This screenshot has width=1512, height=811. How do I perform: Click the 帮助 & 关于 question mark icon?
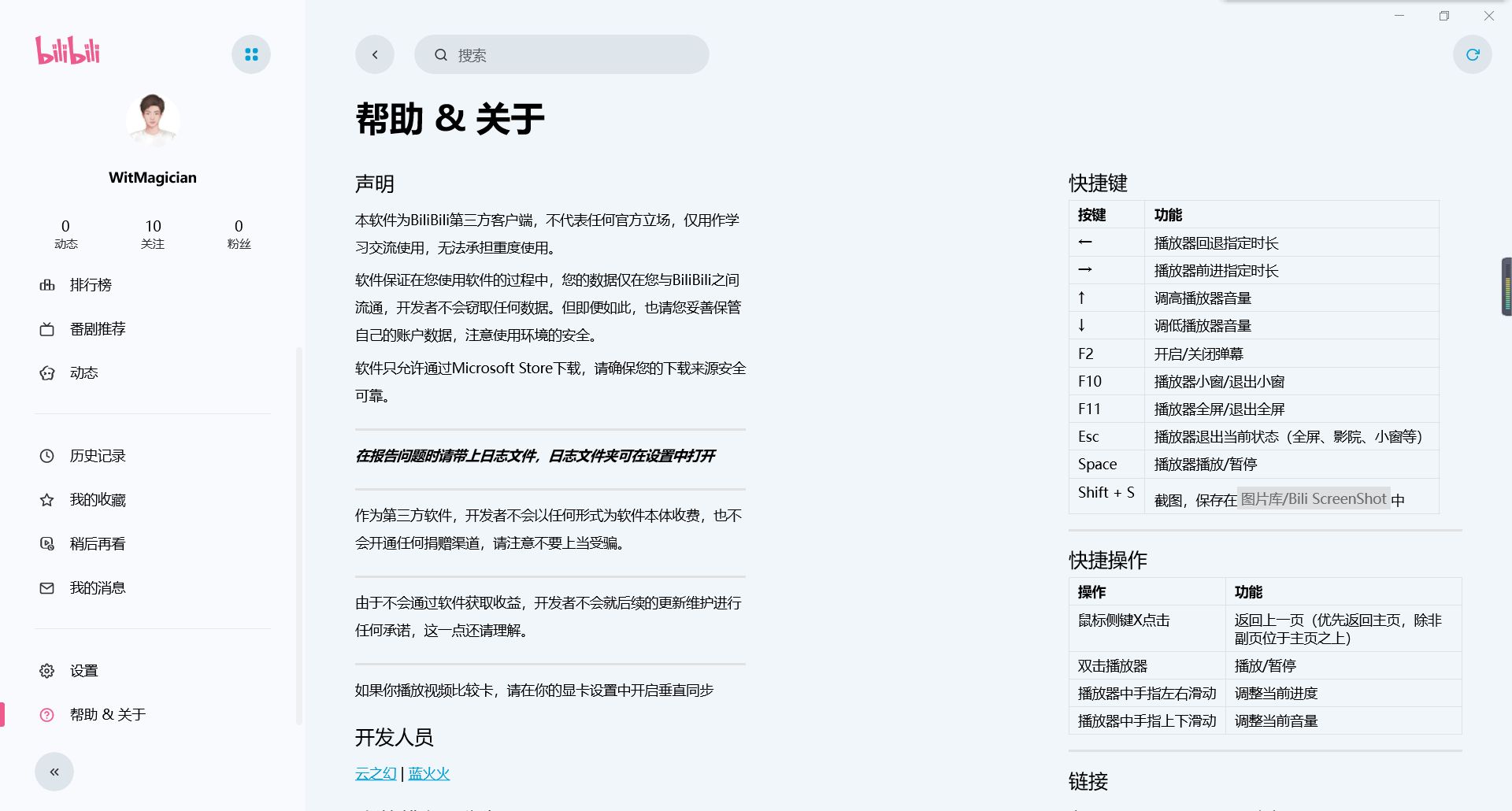[x=47, y=715]
